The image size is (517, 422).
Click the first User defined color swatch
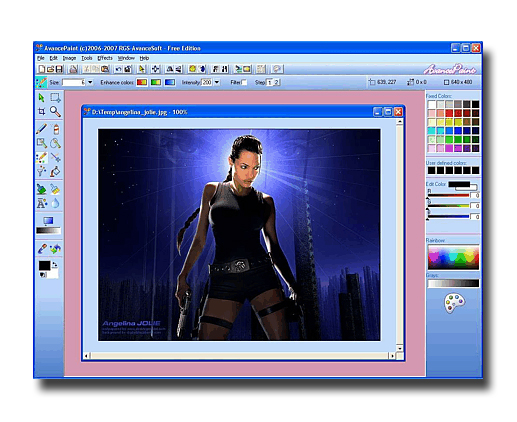431,171
